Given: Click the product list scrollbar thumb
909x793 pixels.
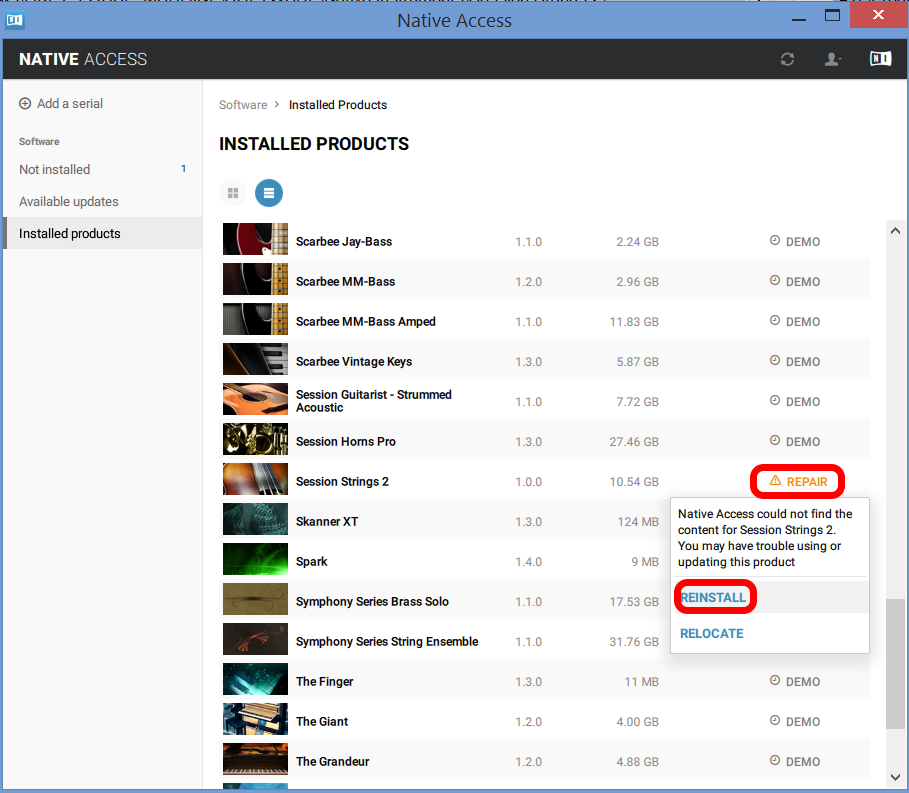Looking at the screenshot, I should pos(895,664).
